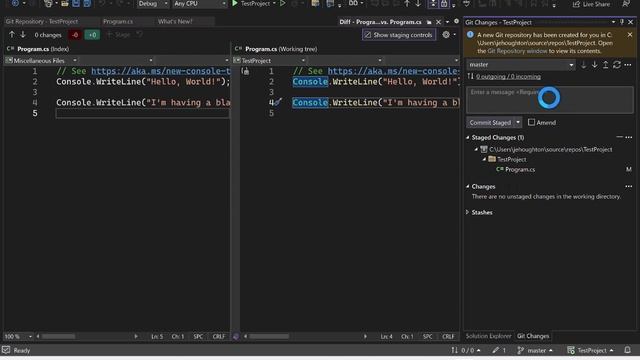Open Git Repository window link

[x=517, y=51]
